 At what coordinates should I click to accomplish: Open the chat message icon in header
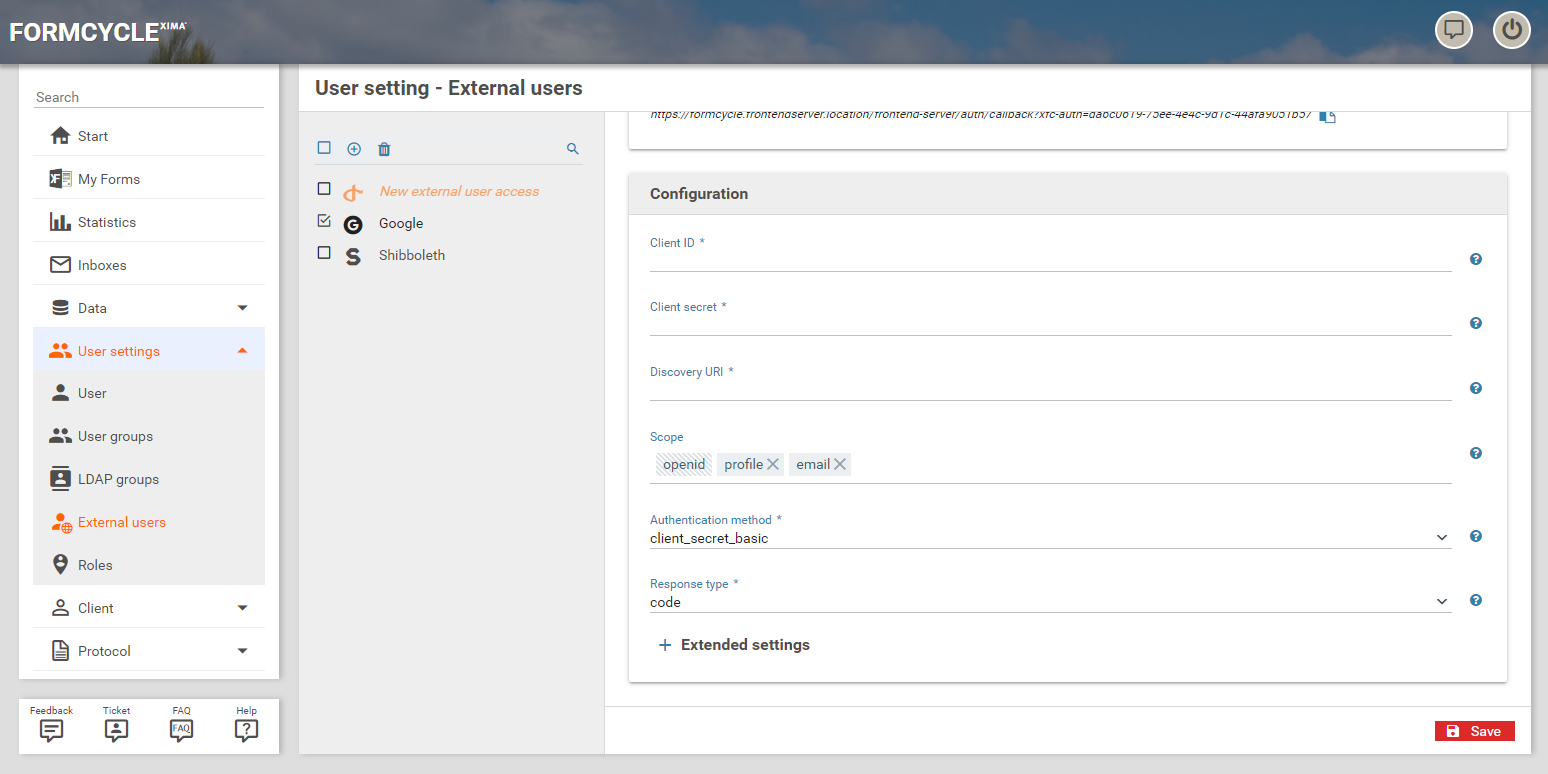[1454, 30]
